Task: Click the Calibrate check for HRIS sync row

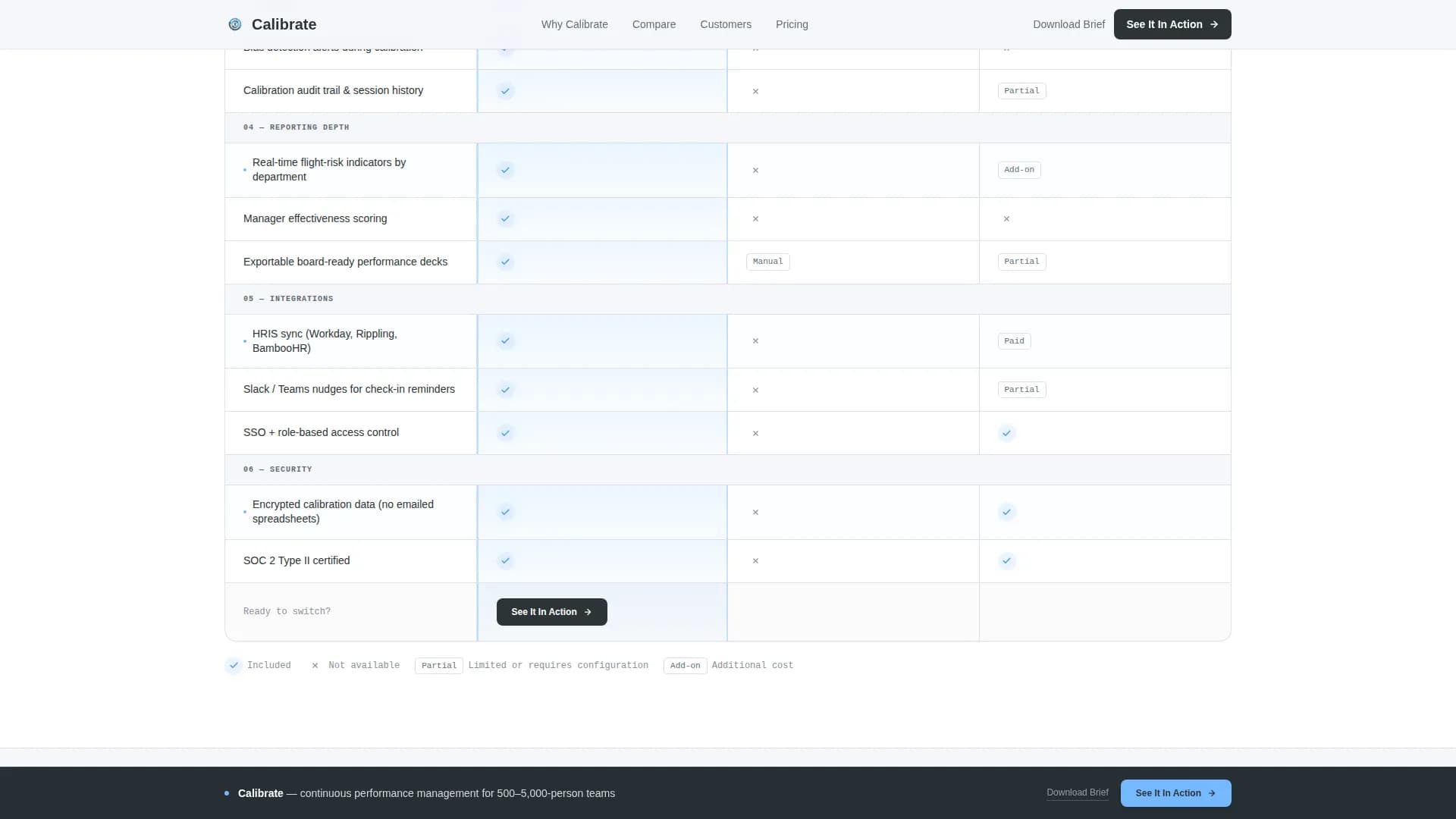Action: [x=505, y=341]
